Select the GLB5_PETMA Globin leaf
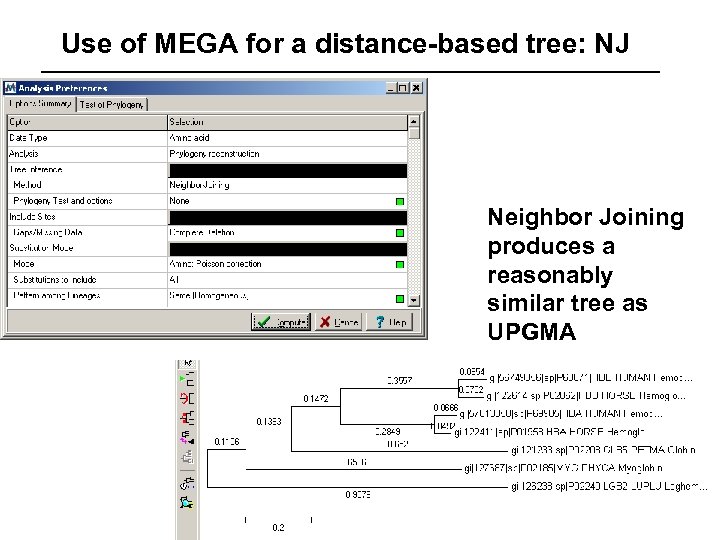 coord(603,450)
